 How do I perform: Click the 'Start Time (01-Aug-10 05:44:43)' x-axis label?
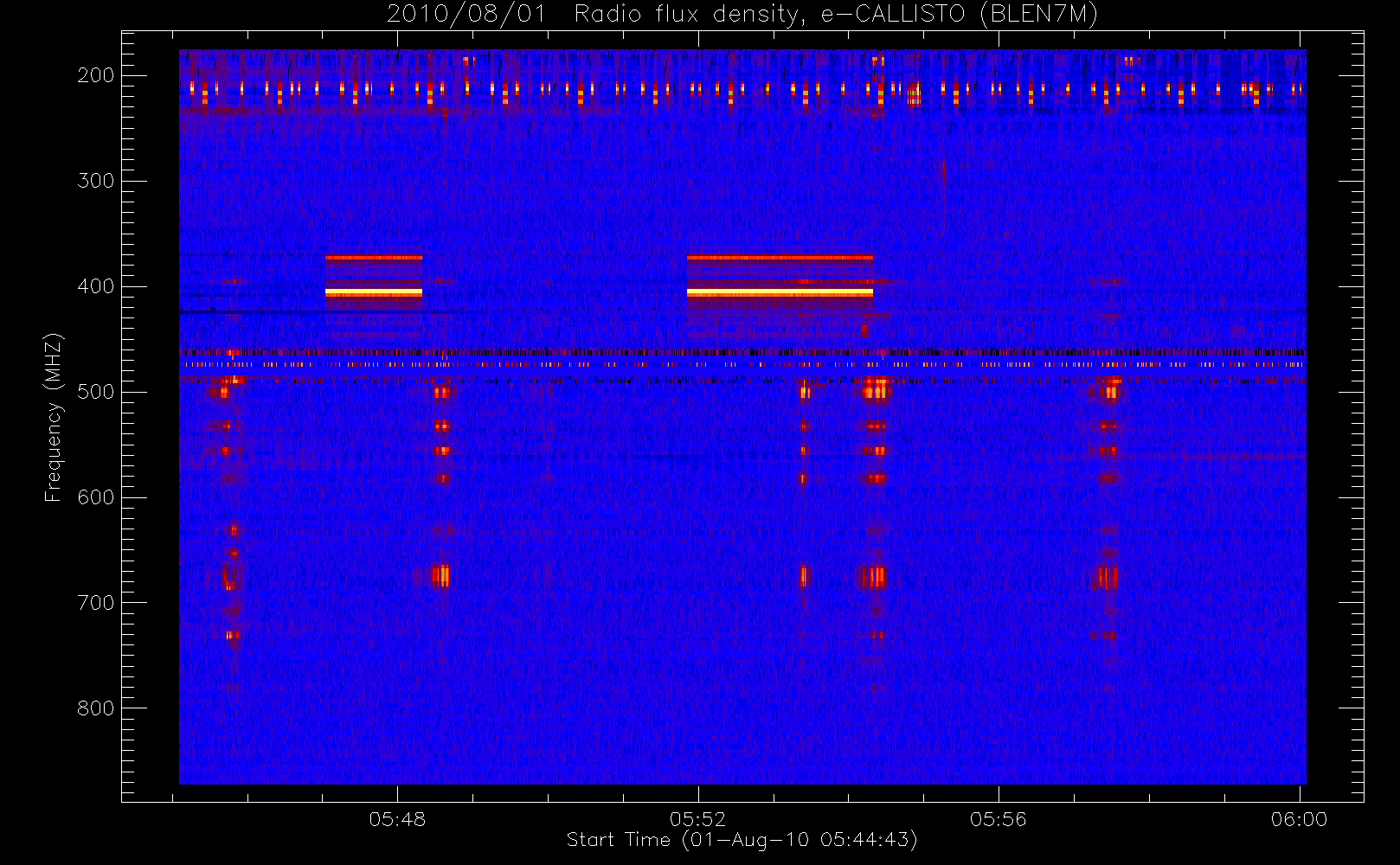tap(742, 840)
